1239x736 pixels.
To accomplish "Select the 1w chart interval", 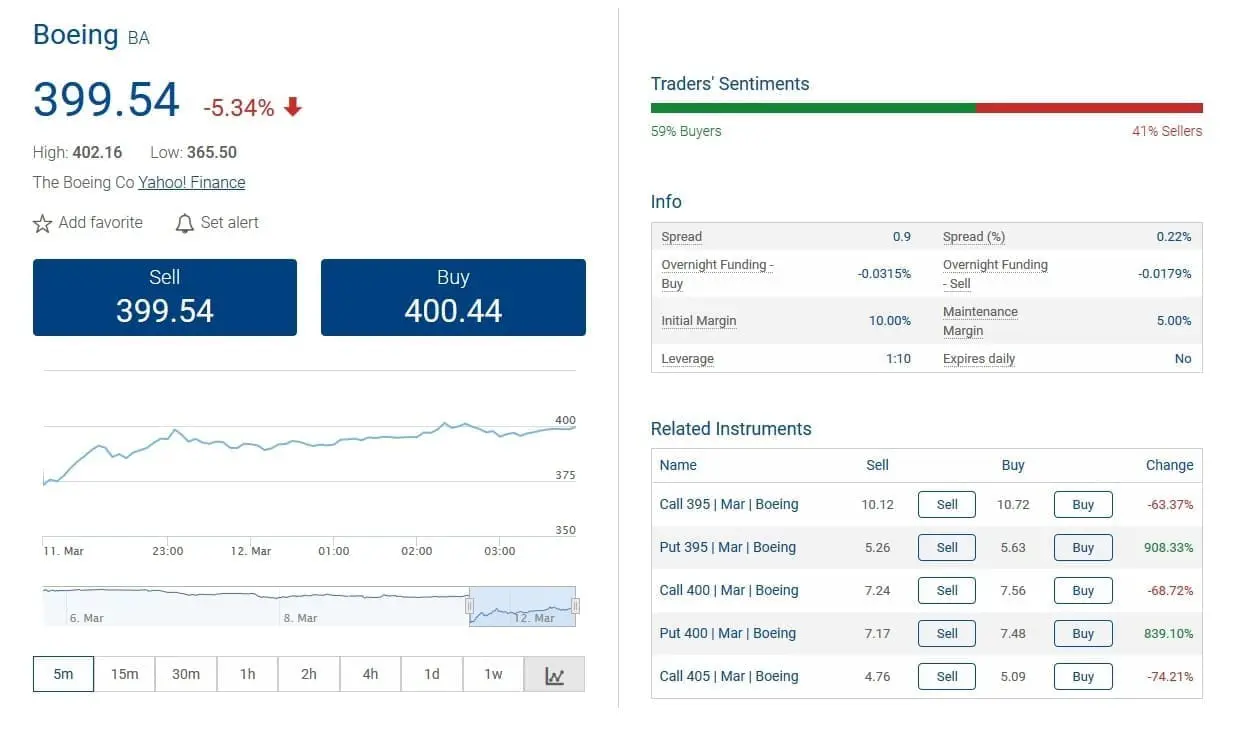I will 493,674.
